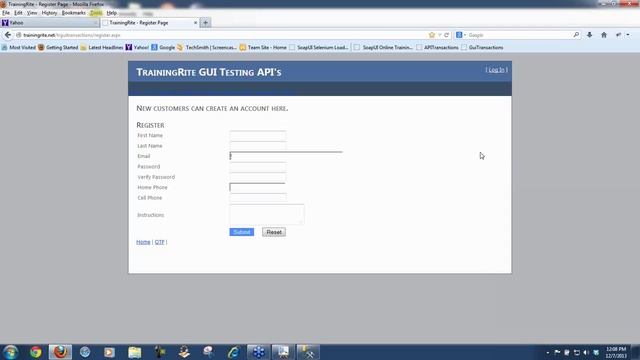Viewport: 640px width, 360px height.
Task: Open the Downloads arrow icon in toolbar
Action: [x=589, y=35]
